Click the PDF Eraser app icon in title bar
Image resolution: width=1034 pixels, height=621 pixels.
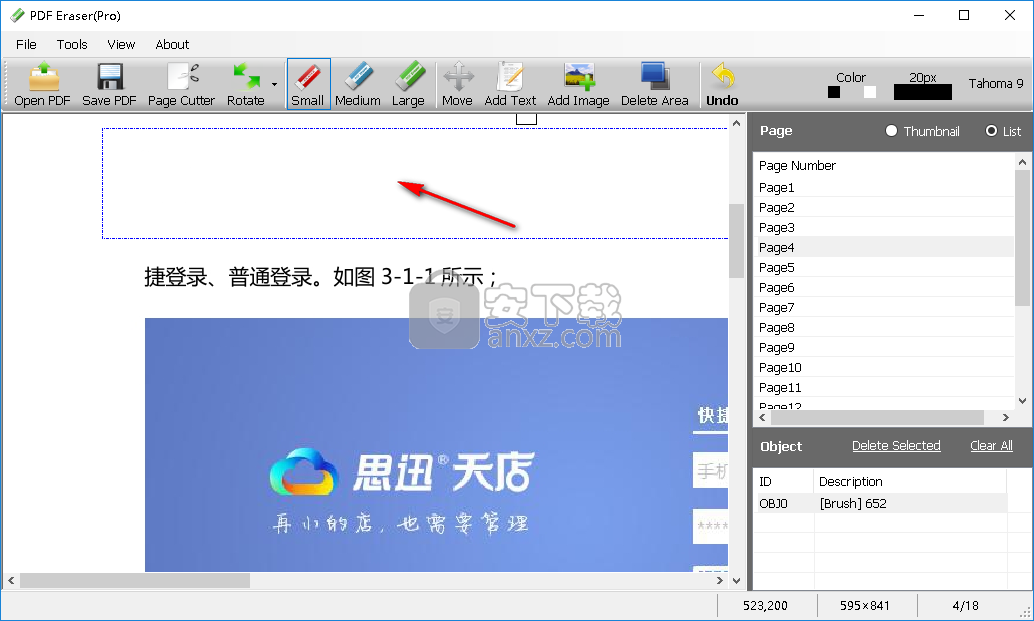coord(16,15)
